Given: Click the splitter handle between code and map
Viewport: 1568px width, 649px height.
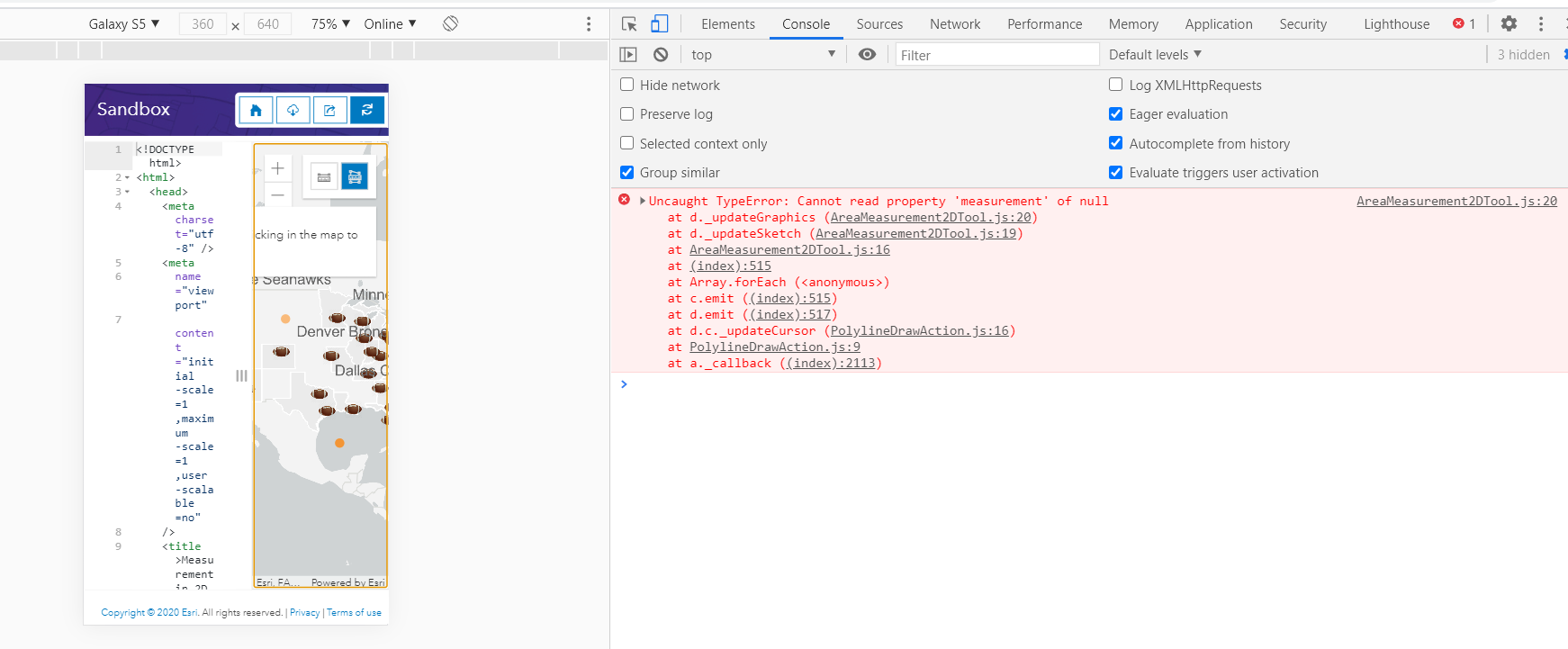Looking at the screenshot, I should click(x=241, y=375).
